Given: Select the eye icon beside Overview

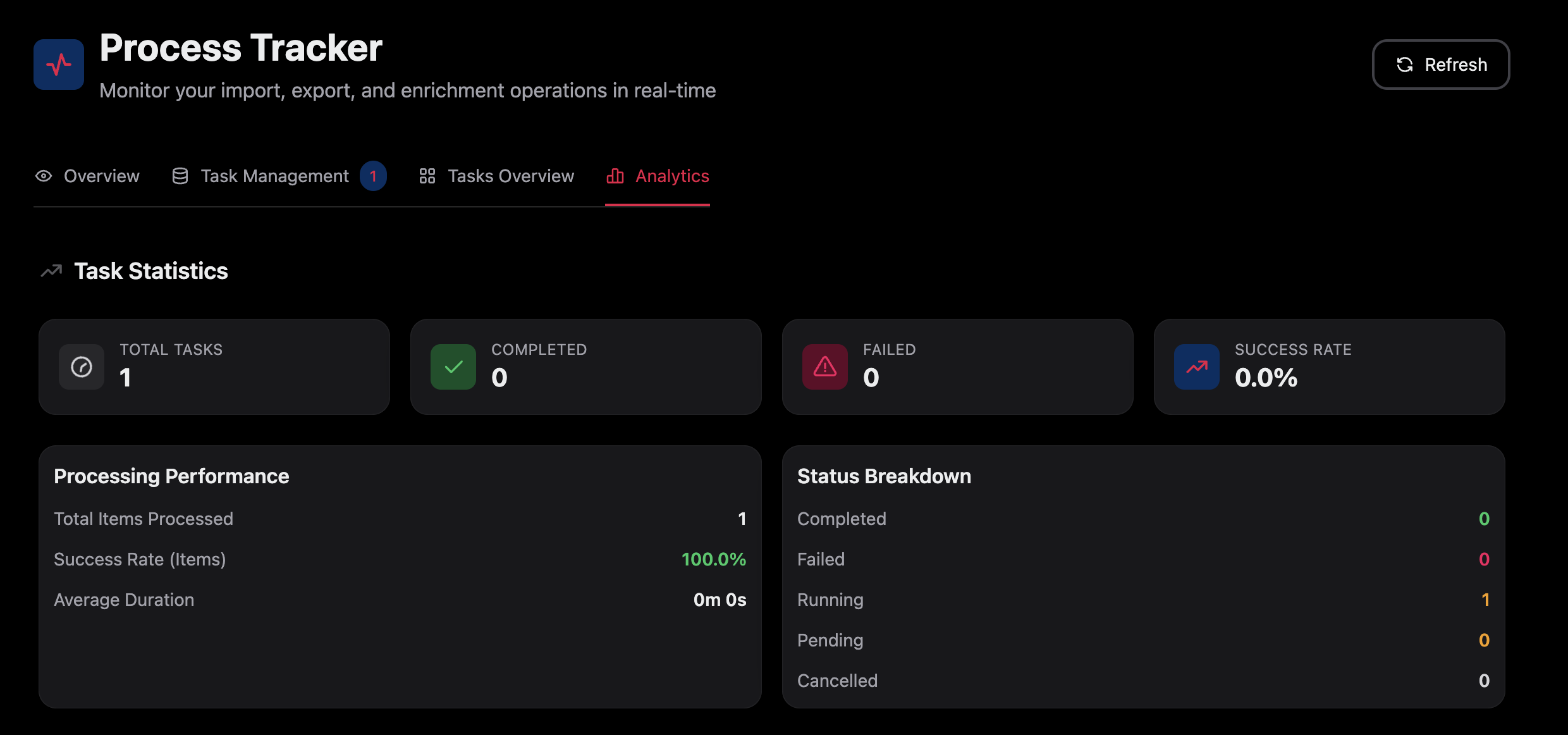Looking at the screenshot, I should tap(43, 176).
